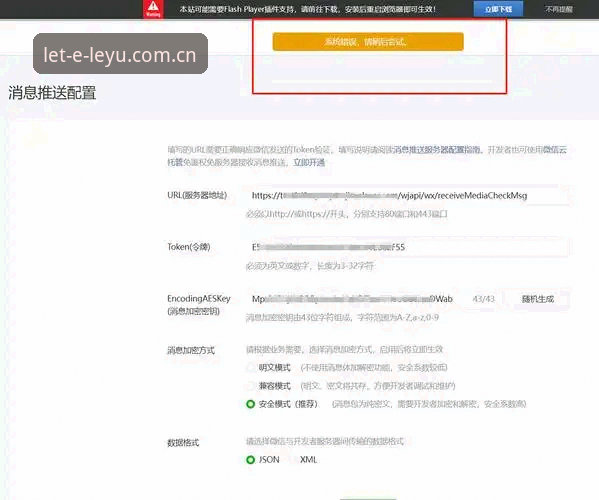Focus the Token(令牌) input field
Image resolution: width=599 pixels, height=500 pixels.
pyautogui.click(x=407, y=247)
